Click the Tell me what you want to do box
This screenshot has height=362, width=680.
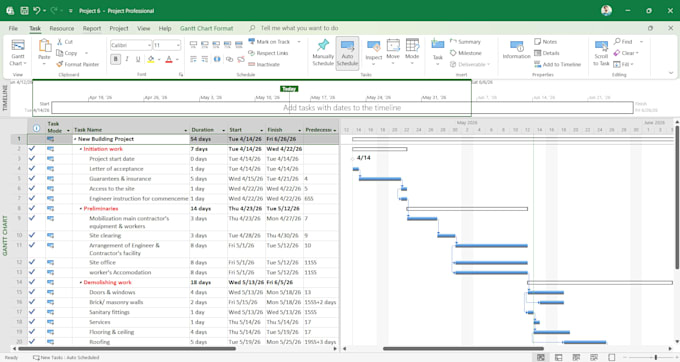299,28
